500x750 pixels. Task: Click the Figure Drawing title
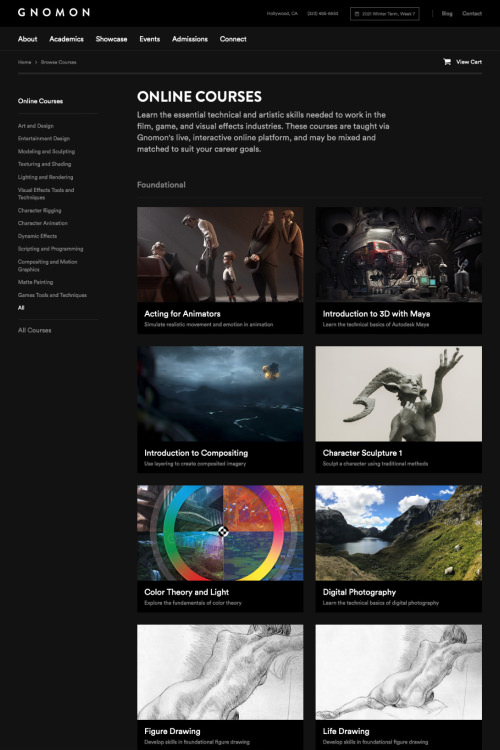[172, 731]
